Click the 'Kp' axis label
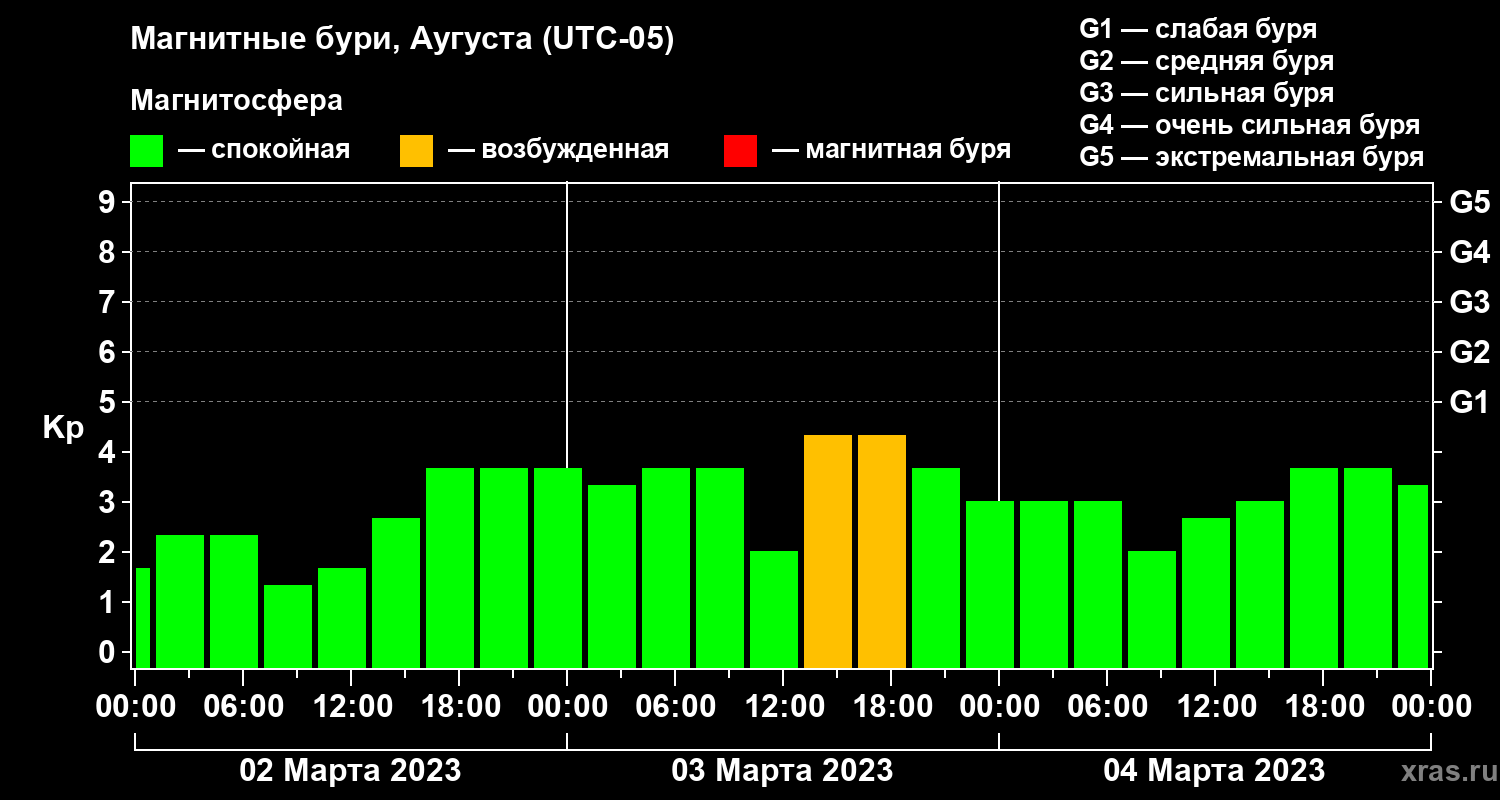 pyautogui.click(x=63, y=428)
